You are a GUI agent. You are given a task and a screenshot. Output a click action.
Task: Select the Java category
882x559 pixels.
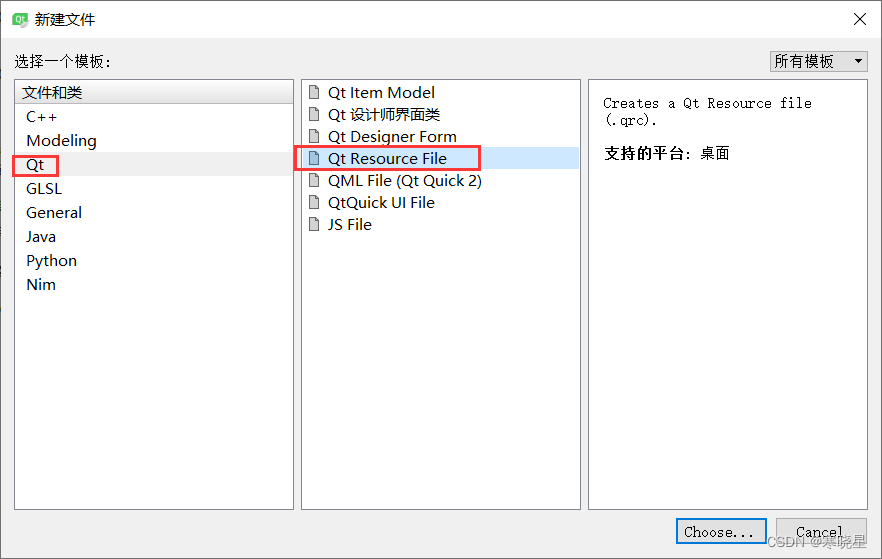click(154, 237)
